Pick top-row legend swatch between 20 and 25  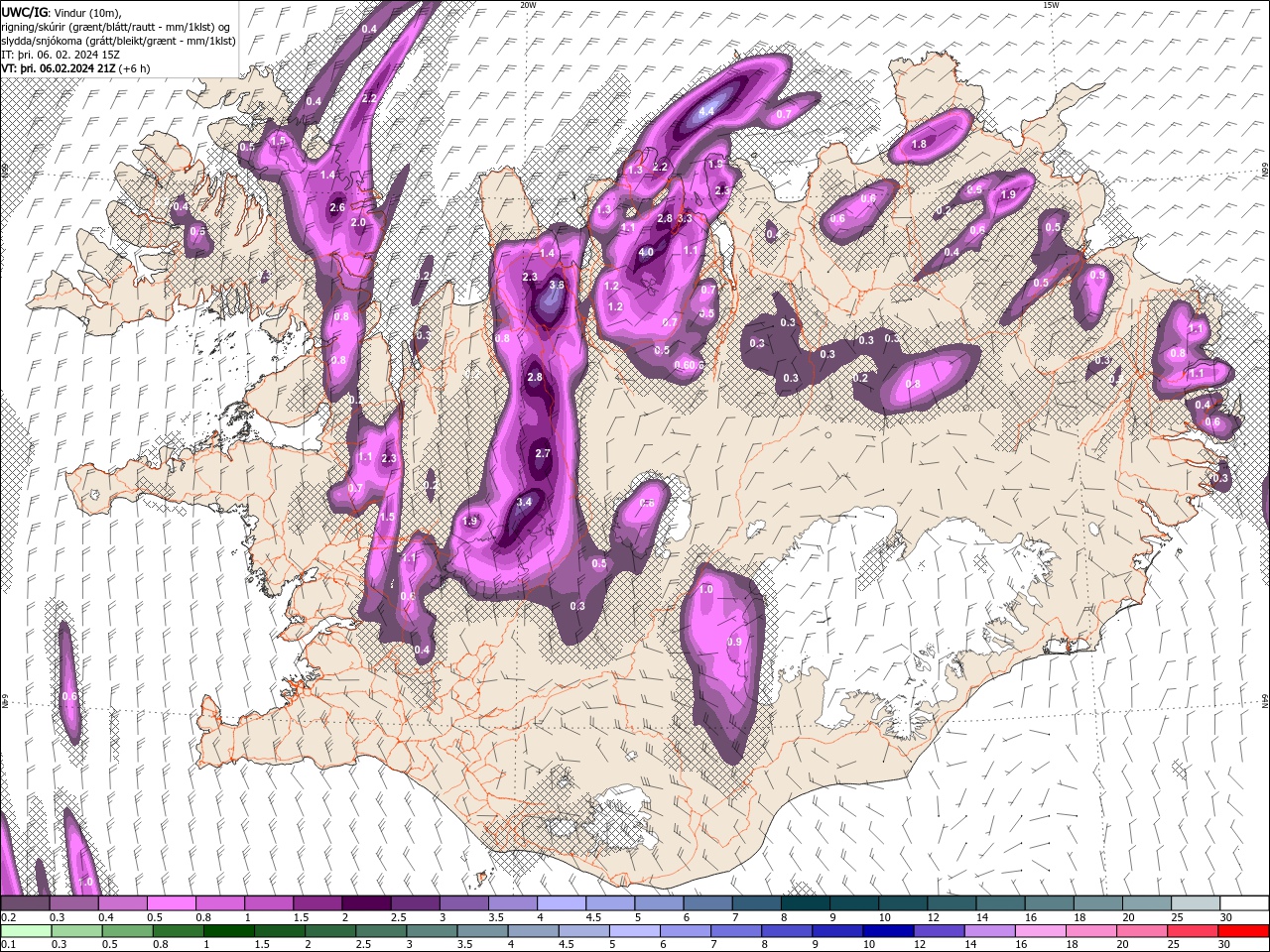tap(1145, 903)
